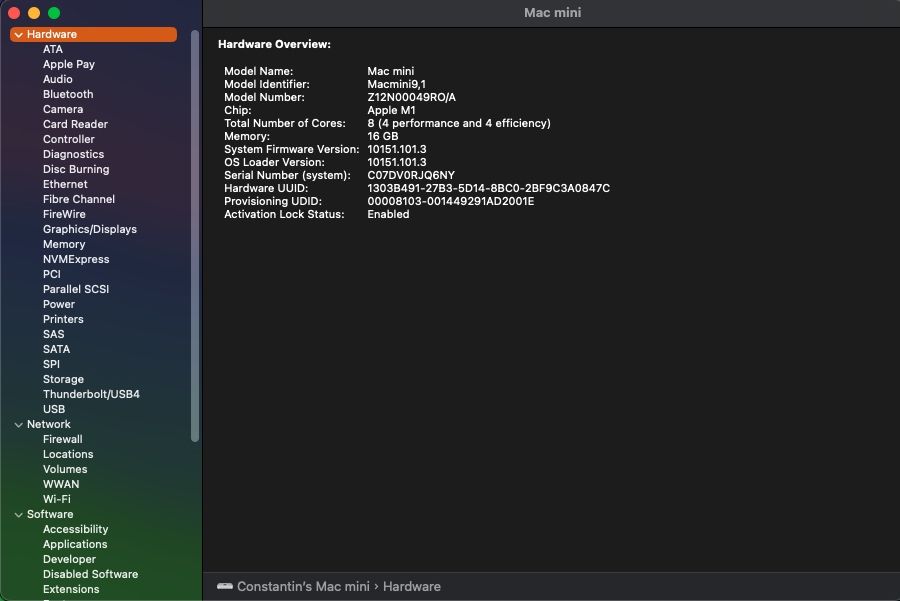
Task: Select Locations under Network
Action: click(68, 453)
